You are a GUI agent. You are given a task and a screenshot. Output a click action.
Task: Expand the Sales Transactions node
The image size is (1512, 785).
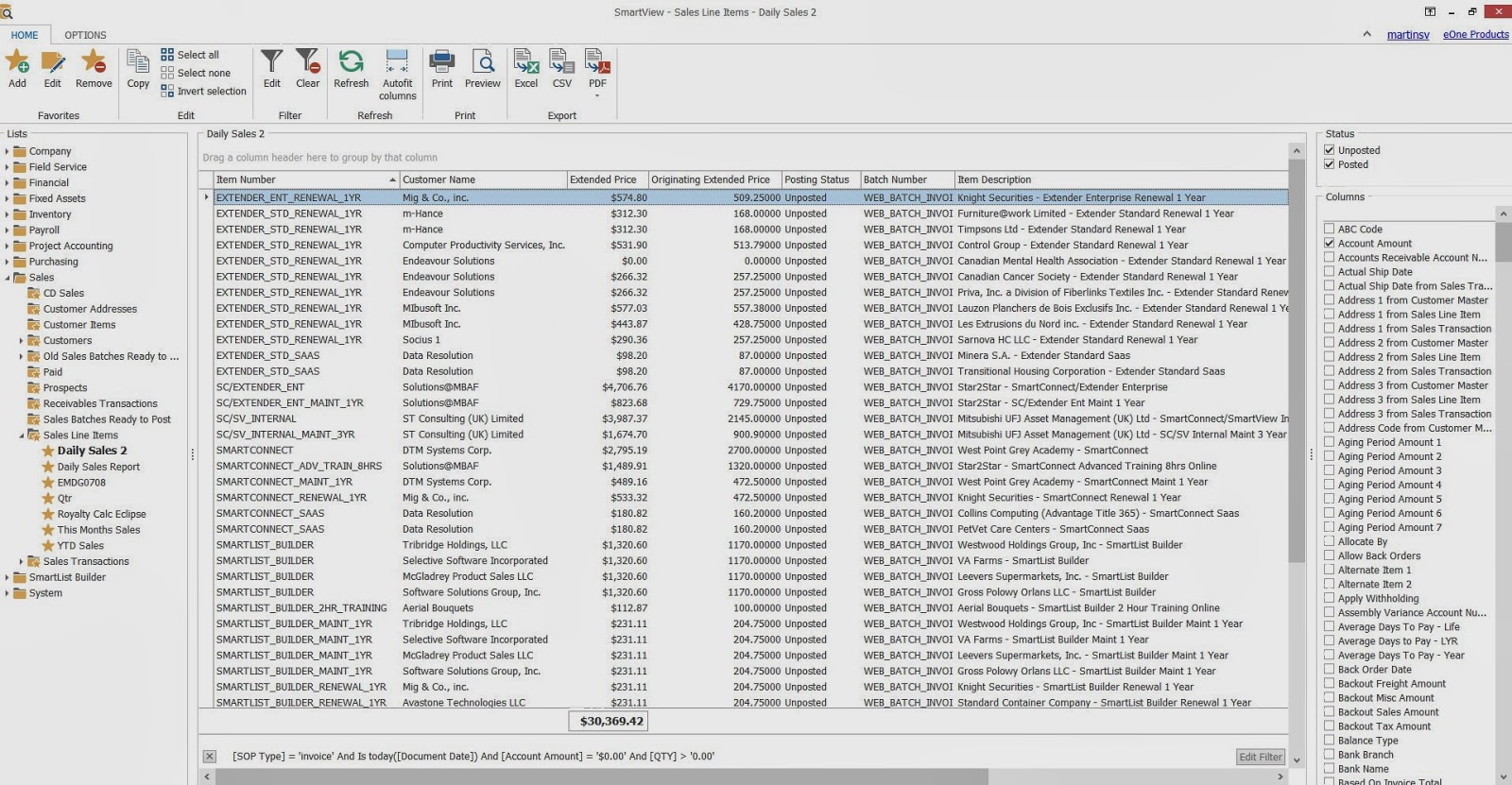[21, 561]
